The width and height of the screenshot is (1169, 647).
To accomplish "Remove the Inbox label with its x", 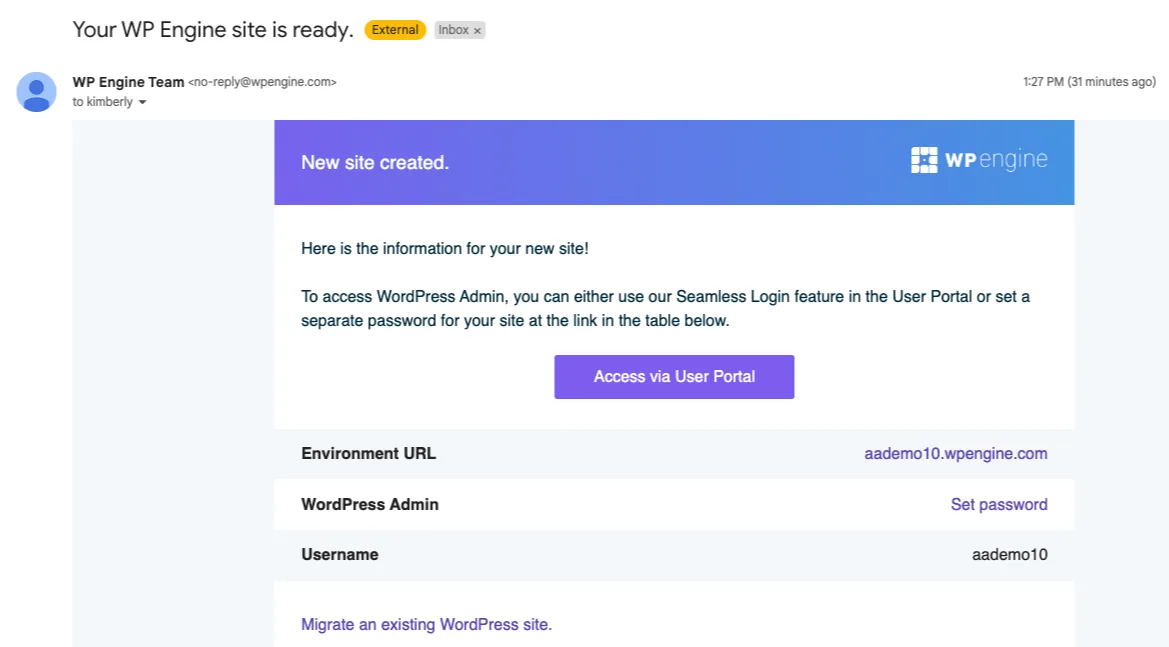I will 478,31.
